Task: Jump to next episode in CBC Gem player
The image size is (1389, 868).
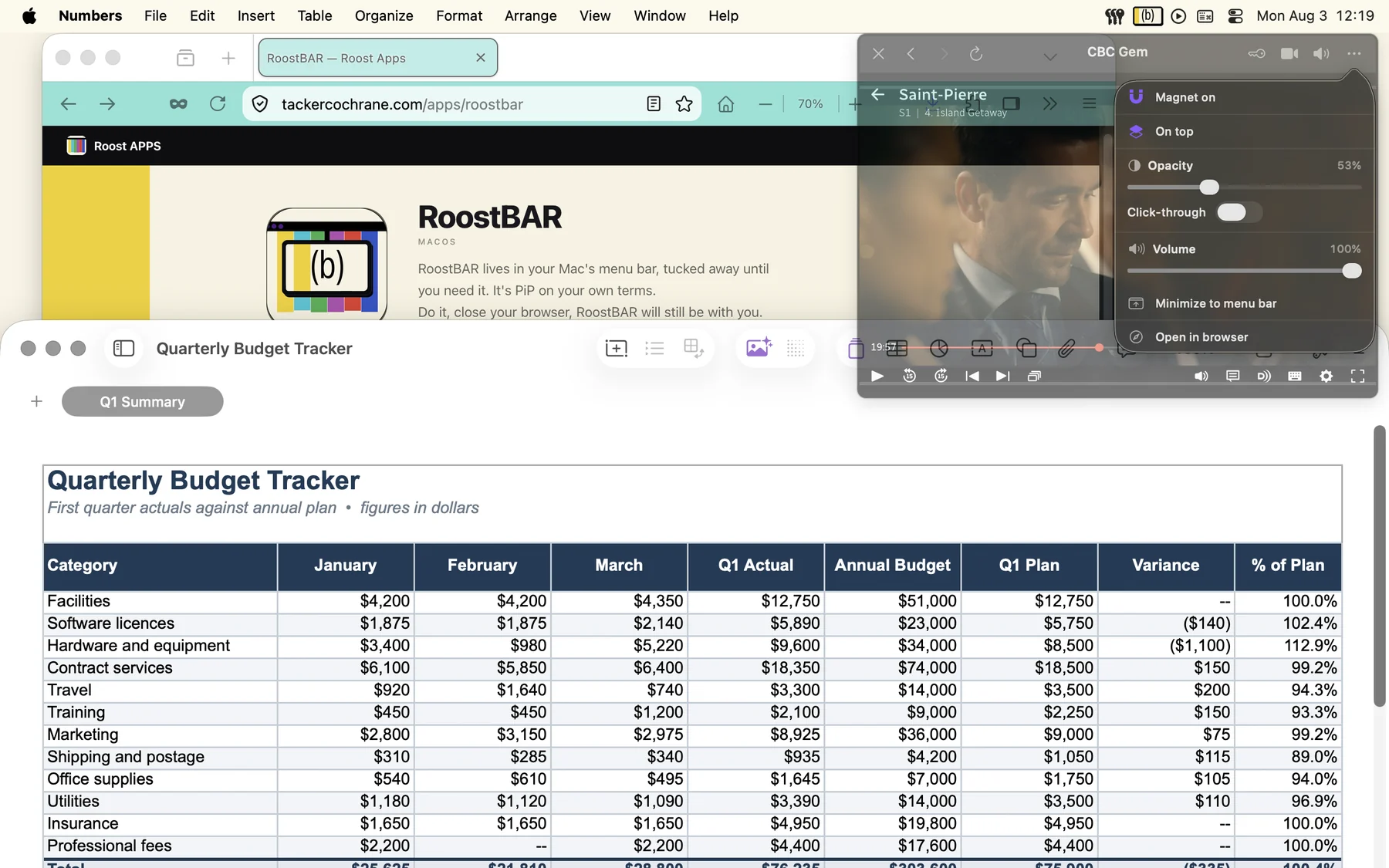Action: pos(1002,376)
